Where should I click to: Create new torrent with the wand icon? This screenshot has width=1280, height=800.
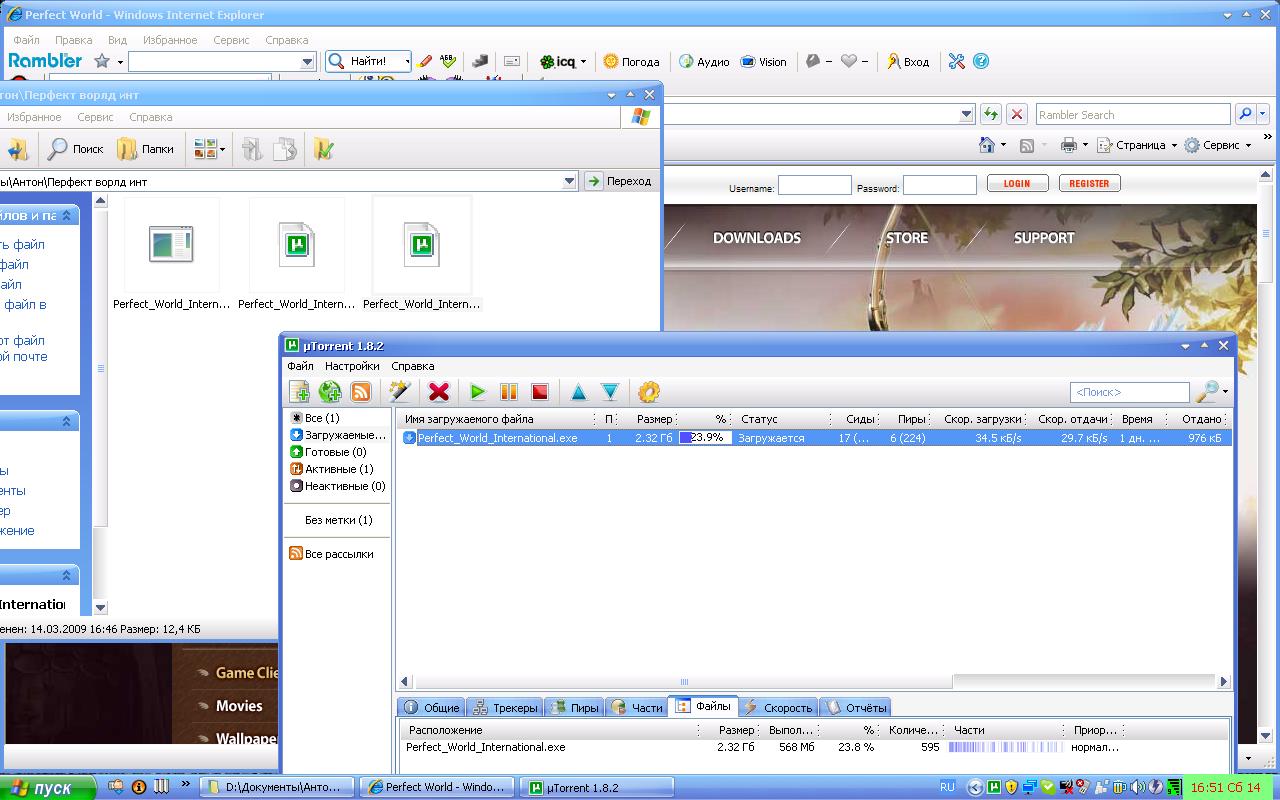(x=400, y=392)
